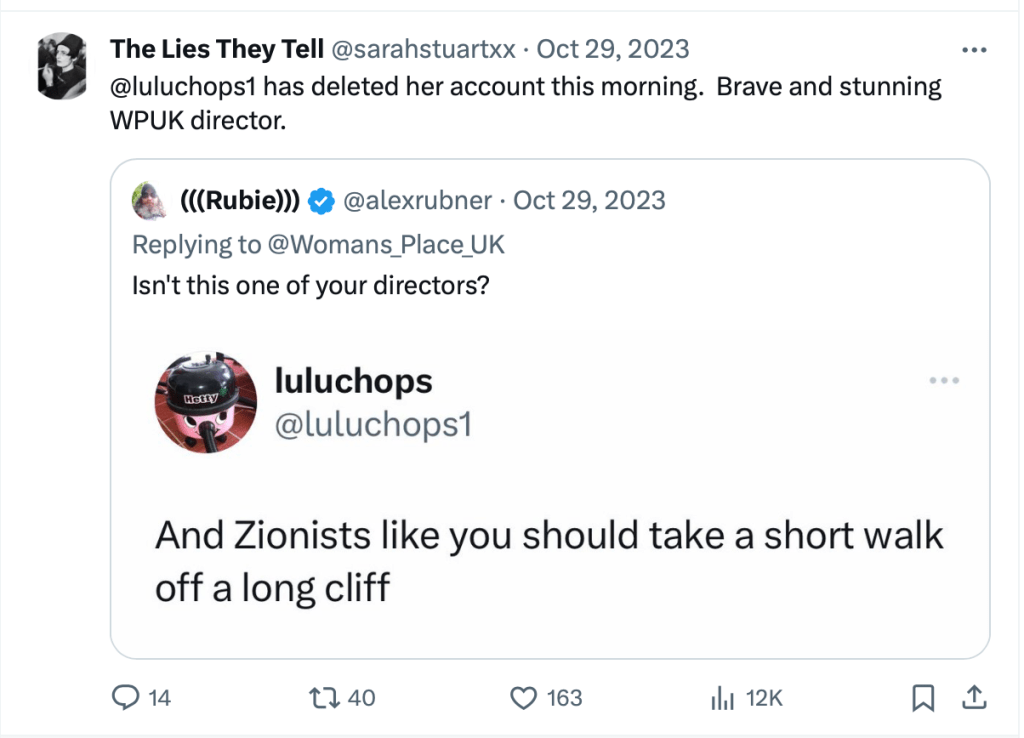The width and height of the screenshot is (1024, 738).
Task: Click the reply speech bubble icon
Action: (x=125, y=697)
